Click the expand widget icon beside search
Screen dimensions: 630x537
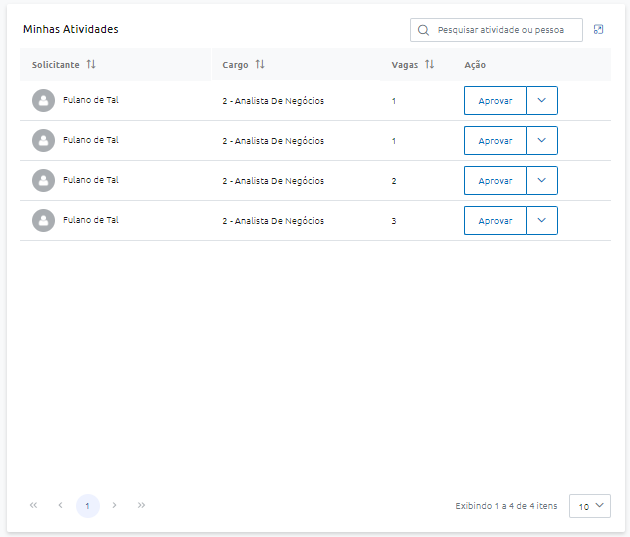pos(598,30)
